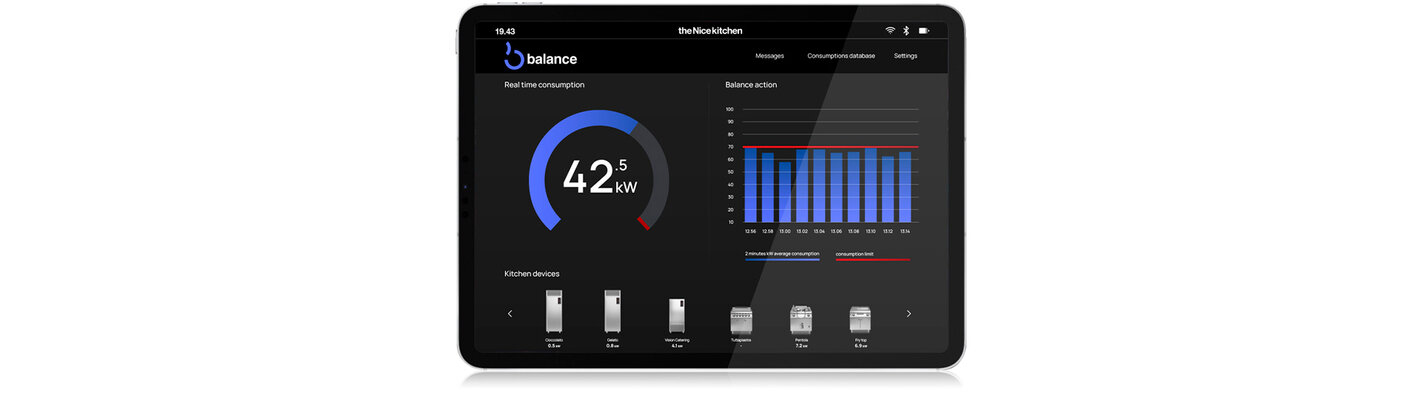This screenshot has height=400, width=1422.
Task: Click '2 minutes kW average consumption' legend
Action: [782, 255]
